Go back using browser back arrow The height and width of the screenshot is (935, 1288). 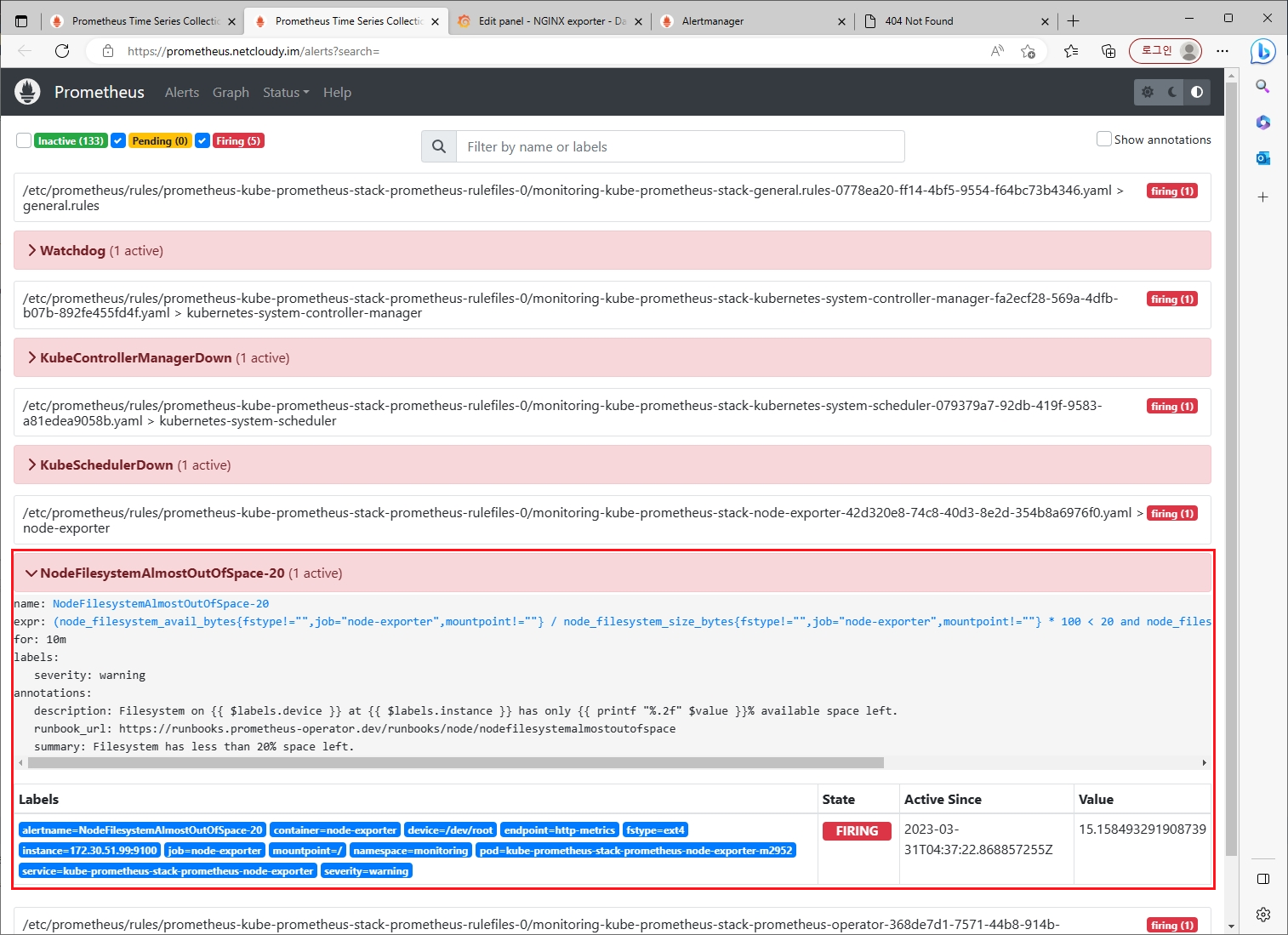(25, 51)
